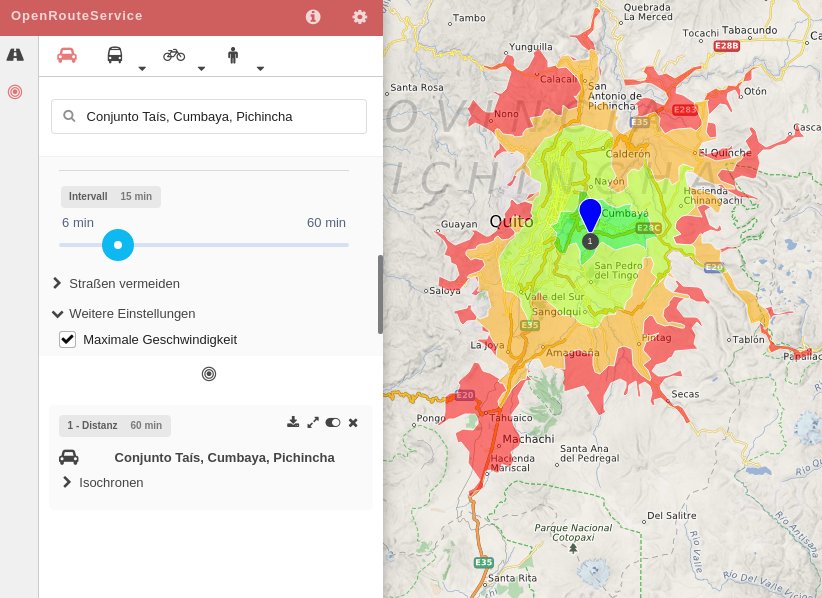Click Parque Nacional Cotopaxi label

pos(573,532)
